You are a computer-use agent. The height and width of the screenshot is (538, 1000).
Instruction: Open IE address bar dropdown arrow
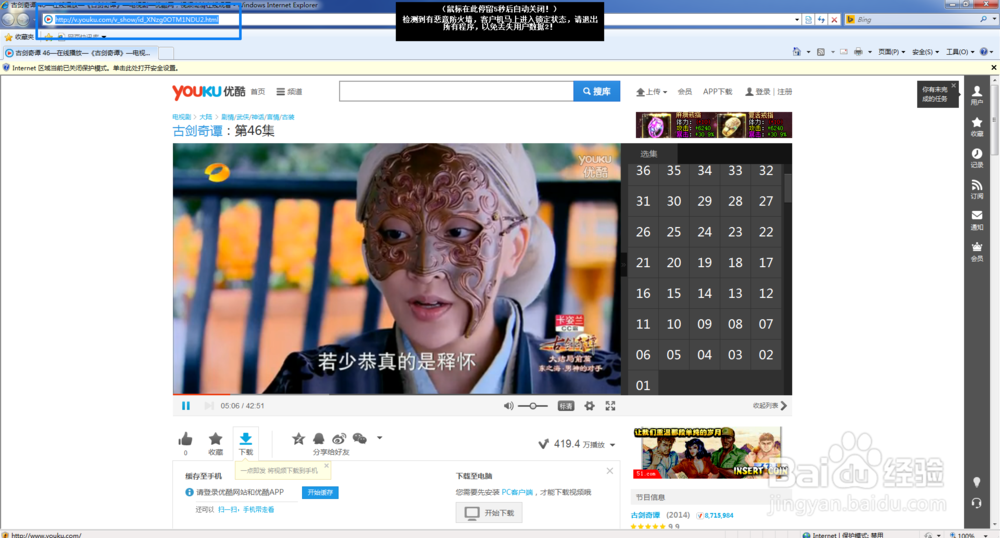pyautogui.click(x=797, y=20)
